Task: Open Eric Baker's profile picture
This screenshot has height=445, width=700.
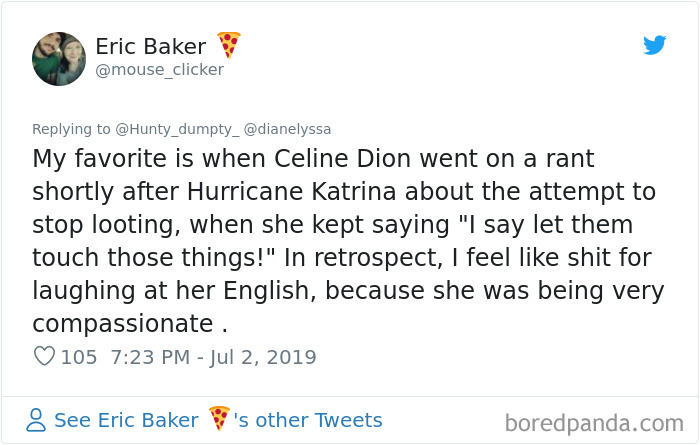Action: pos(58,56)
